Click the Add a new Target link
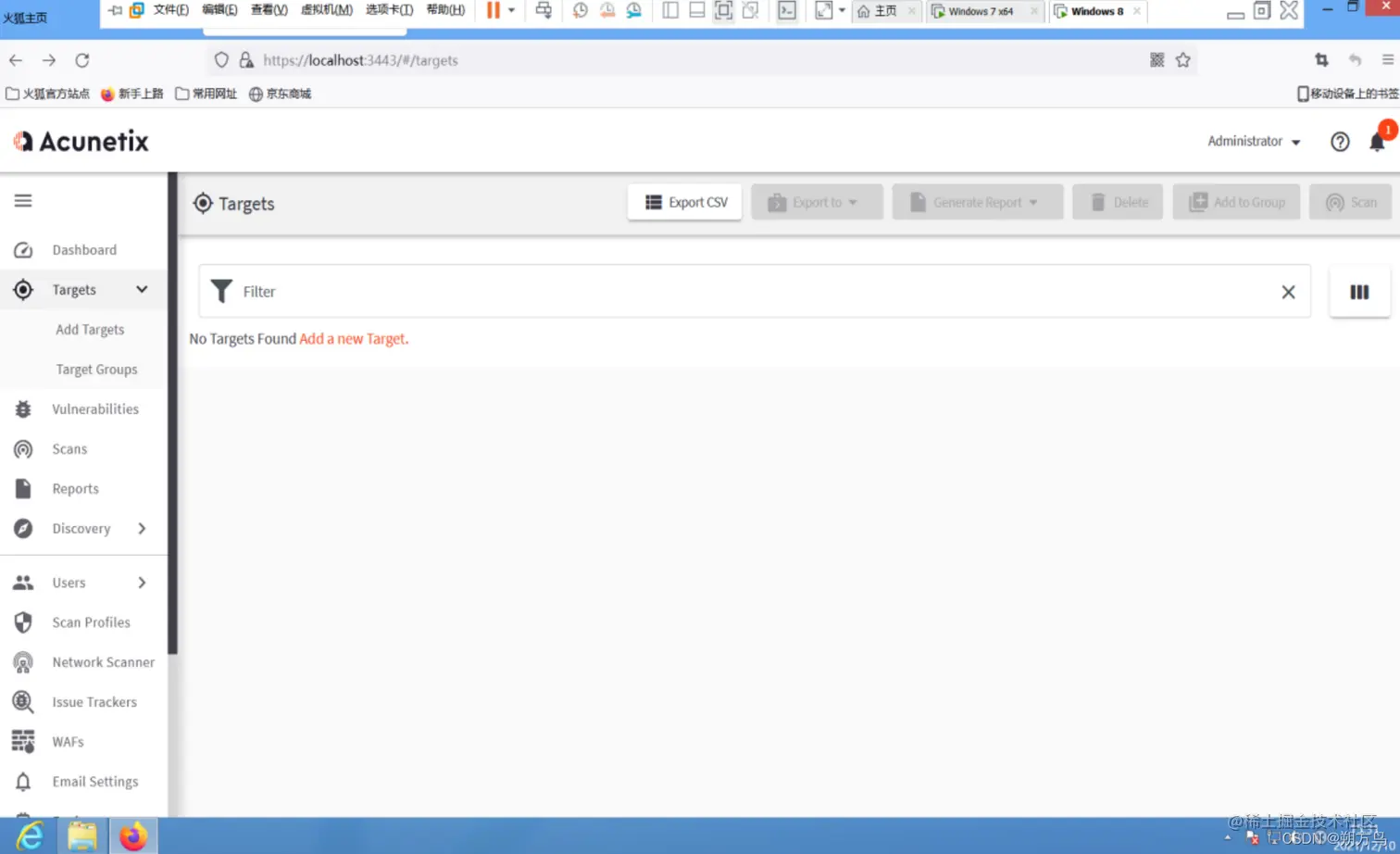The height and width of the screenshot is (854, 1400). coord(354,339)
